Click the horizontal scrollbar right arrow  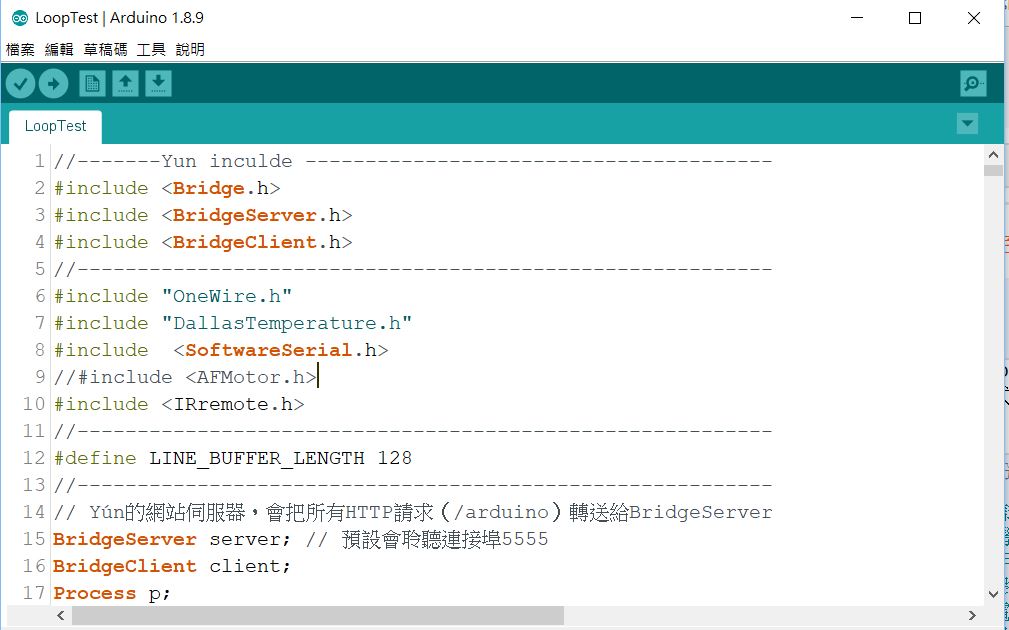[x=972, y=615]
